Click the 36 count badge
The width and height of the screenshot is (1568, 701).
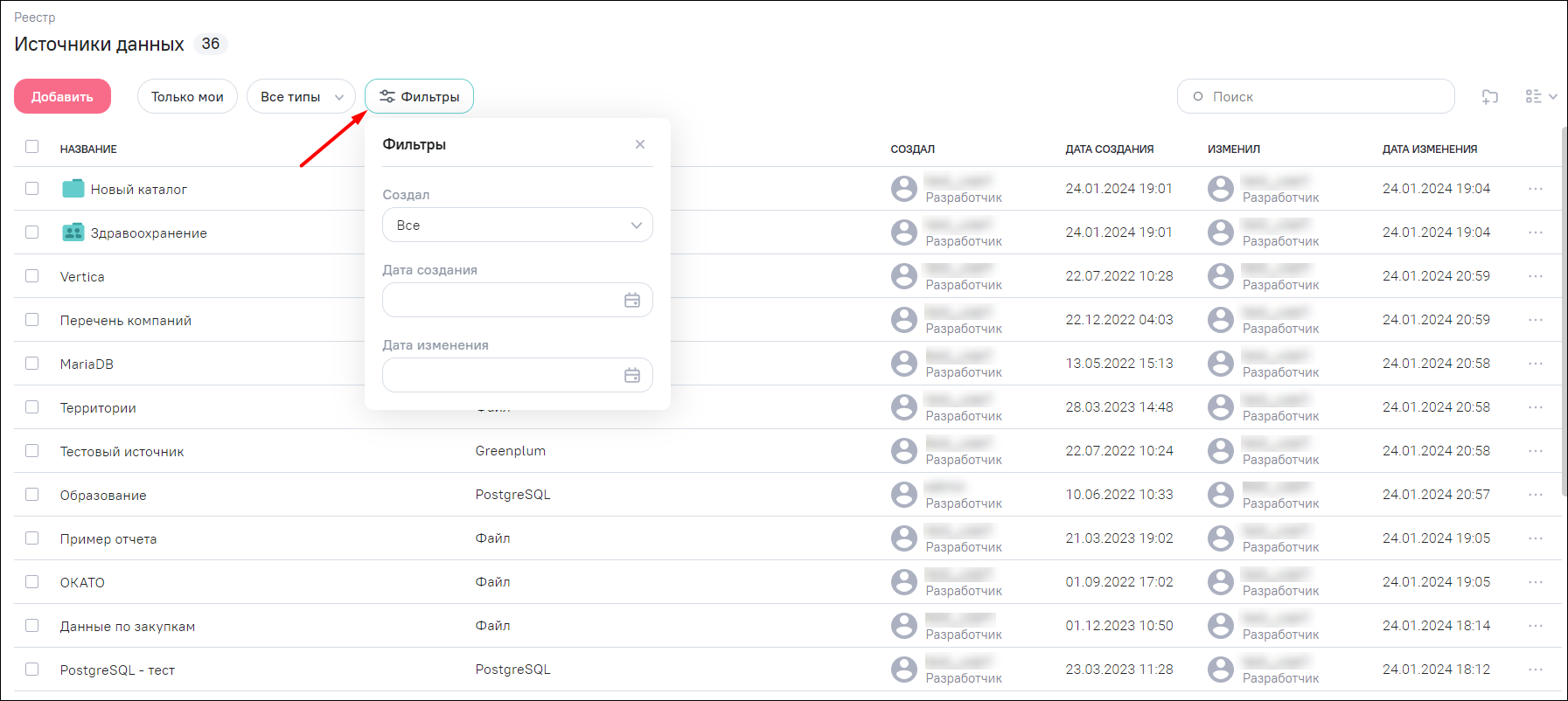211,44
